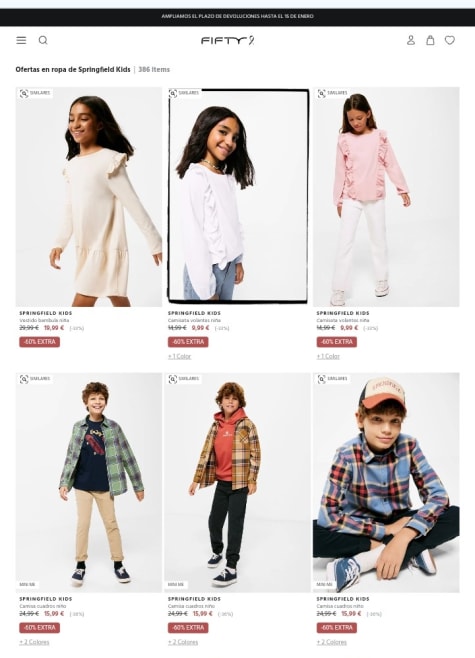The image size is (475, 658).
Task: Open wishlist heart icon
Action: coord(450,40)
